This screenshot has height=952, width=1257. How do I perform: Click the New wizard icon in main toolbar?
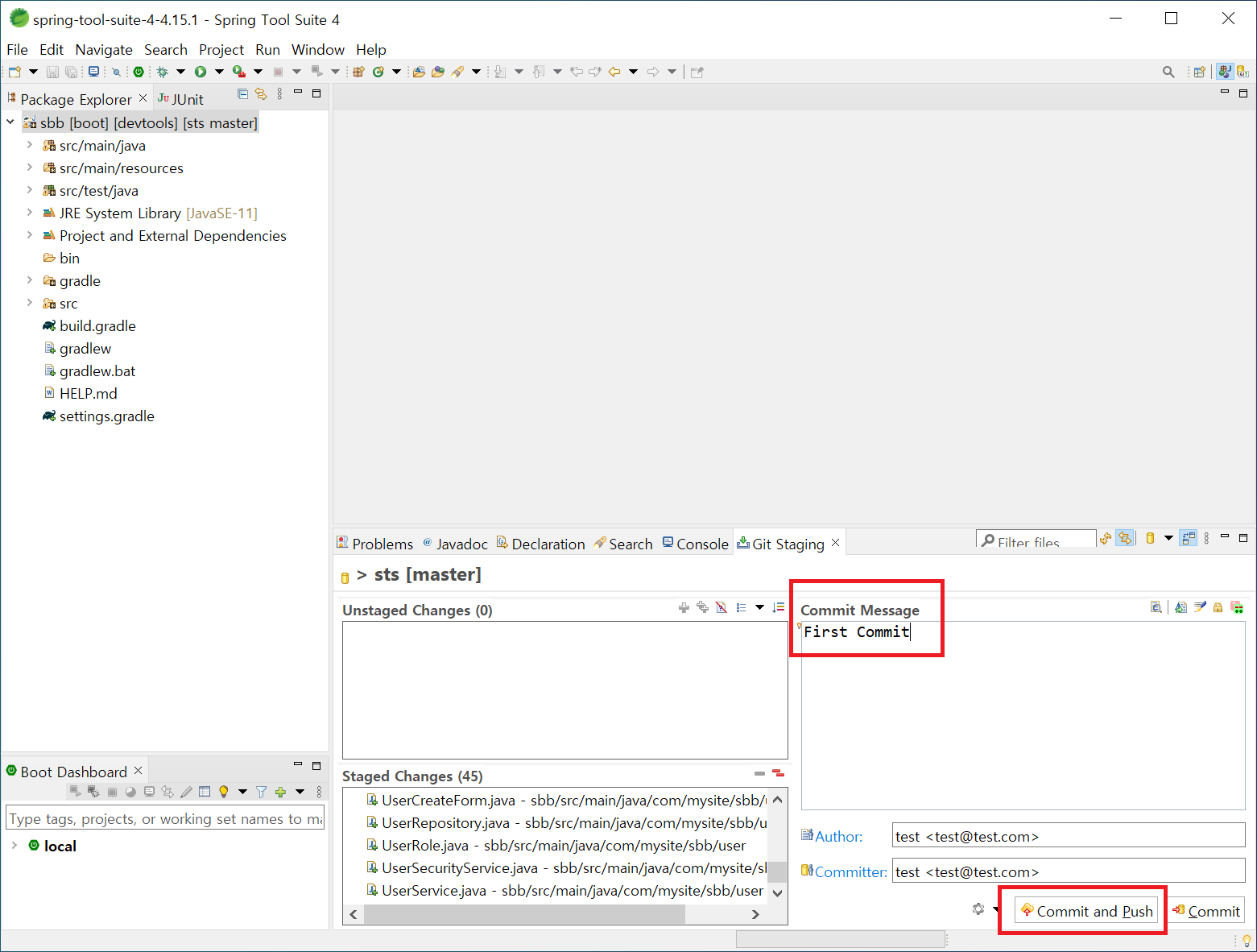(x=14, y=72)
